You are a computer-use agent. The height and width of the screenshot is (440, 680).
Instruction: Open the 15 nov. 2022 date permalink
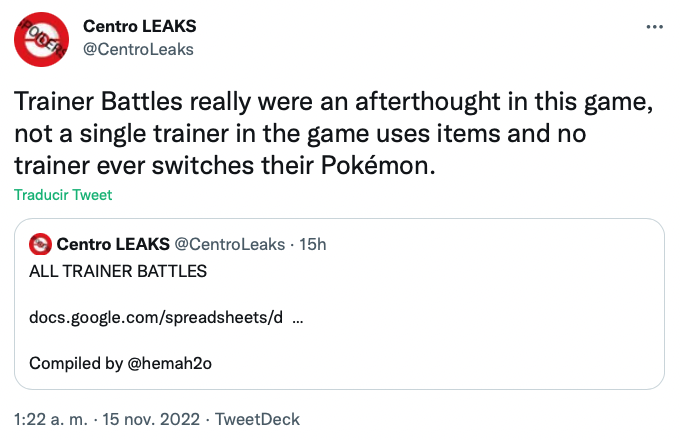tap(151, 419)
